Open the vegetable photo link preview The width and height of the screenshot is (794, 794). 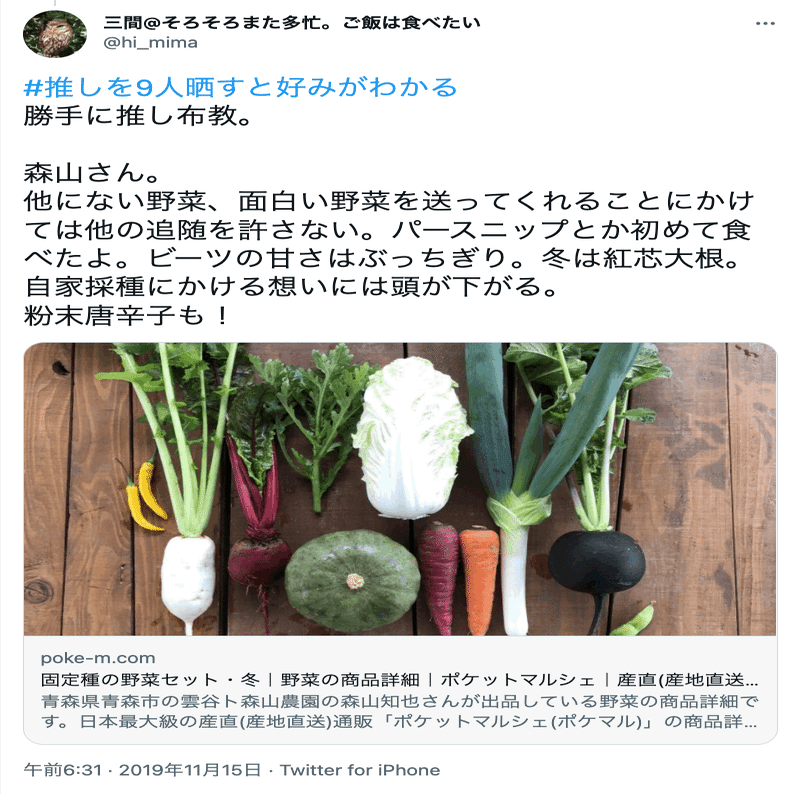[x=400, y=489]
